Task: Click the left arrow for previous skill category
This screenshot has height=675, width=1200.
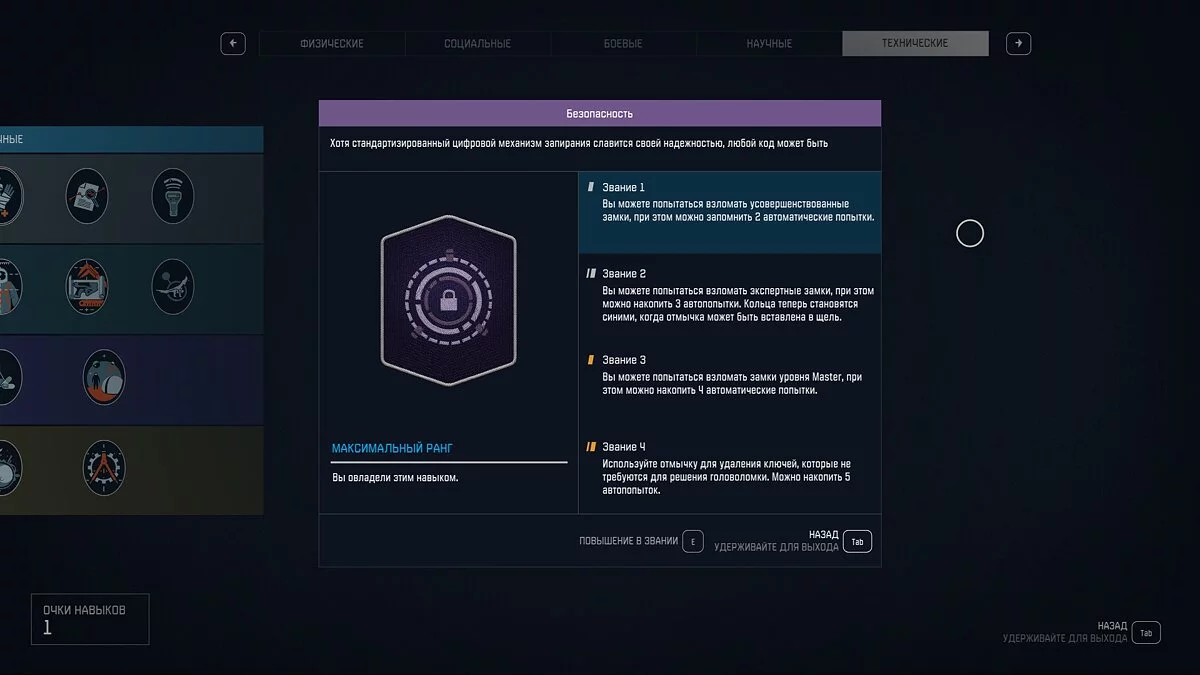Action: pos(233,44)
